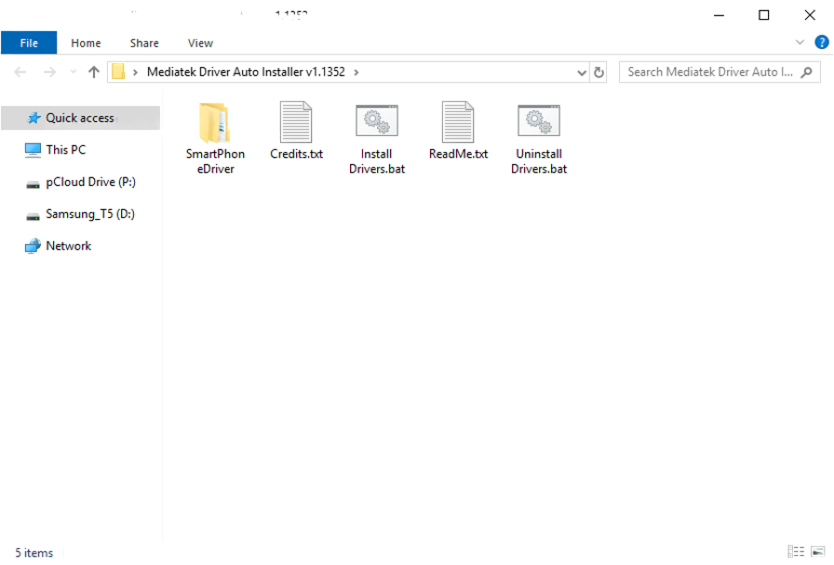Maximize the Explorer window

764,15
